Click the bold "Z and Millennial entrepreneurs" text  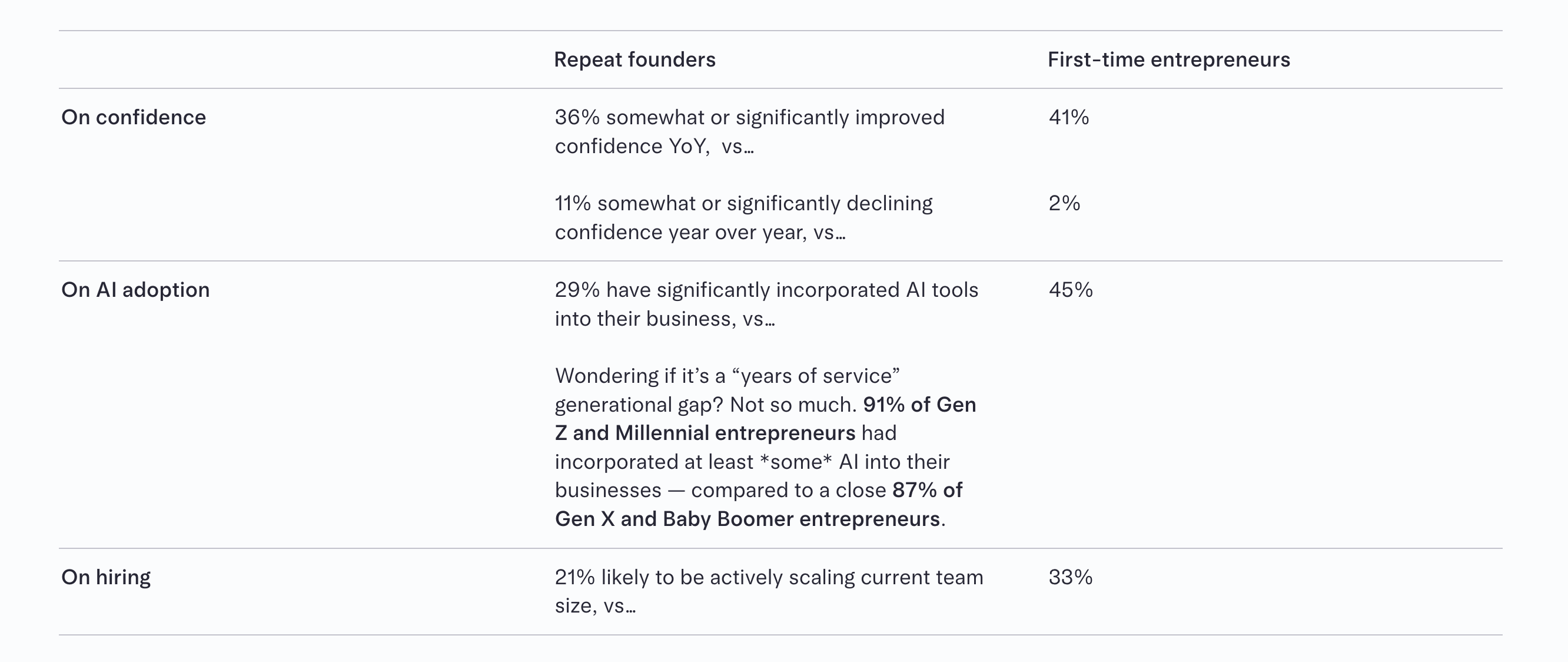(705, 433)
